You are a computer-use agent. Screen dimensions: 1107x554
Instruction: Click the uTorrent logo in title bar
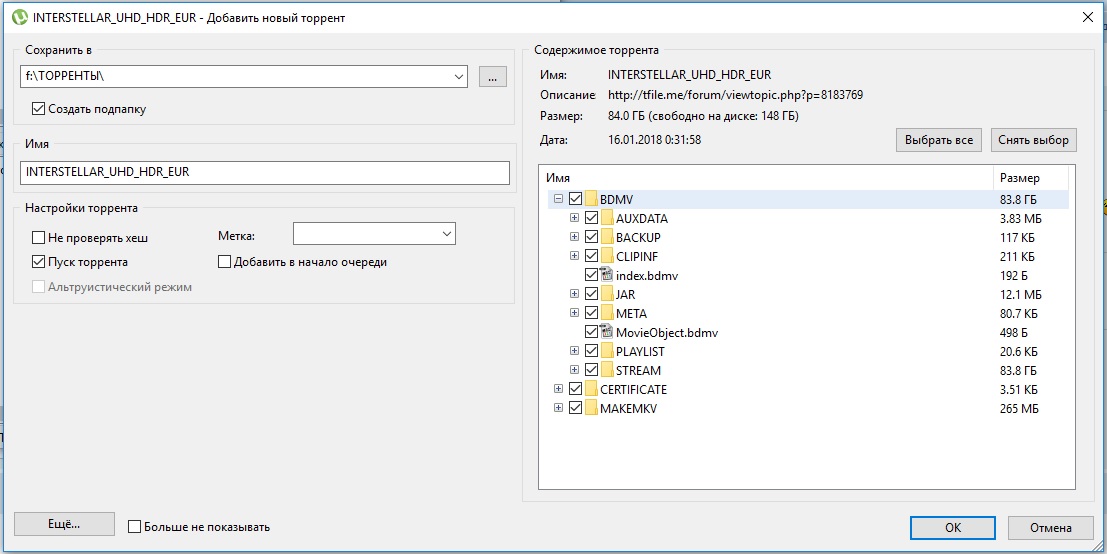pyautogui.click(x=18, y=16)
